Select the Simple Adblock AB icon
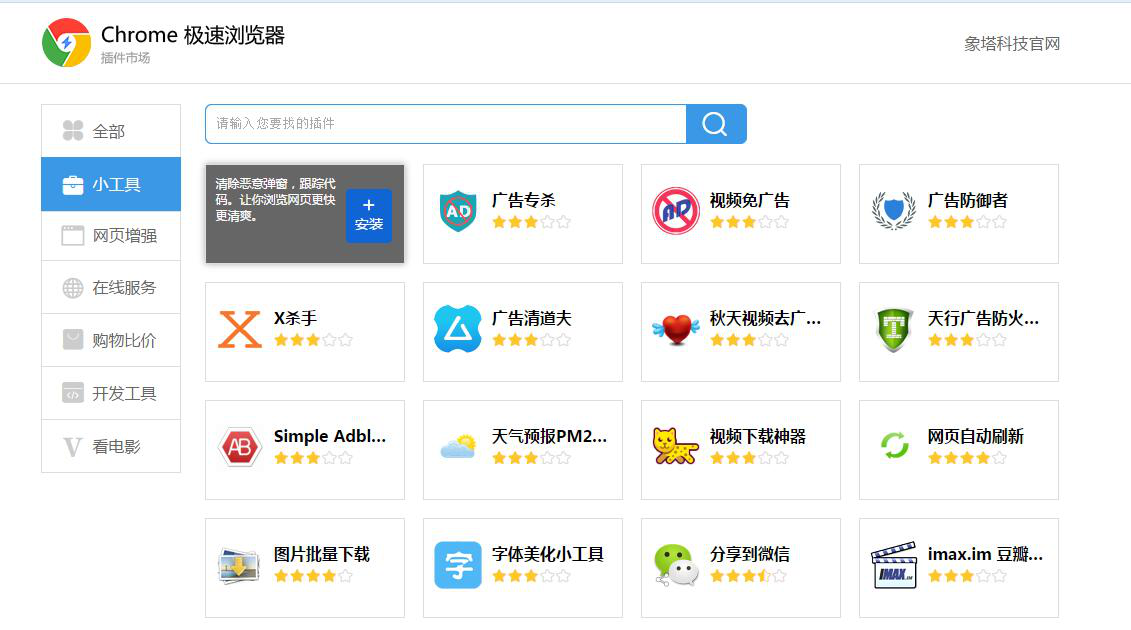The image size is (1131, 630). click(x=239, y=447)
